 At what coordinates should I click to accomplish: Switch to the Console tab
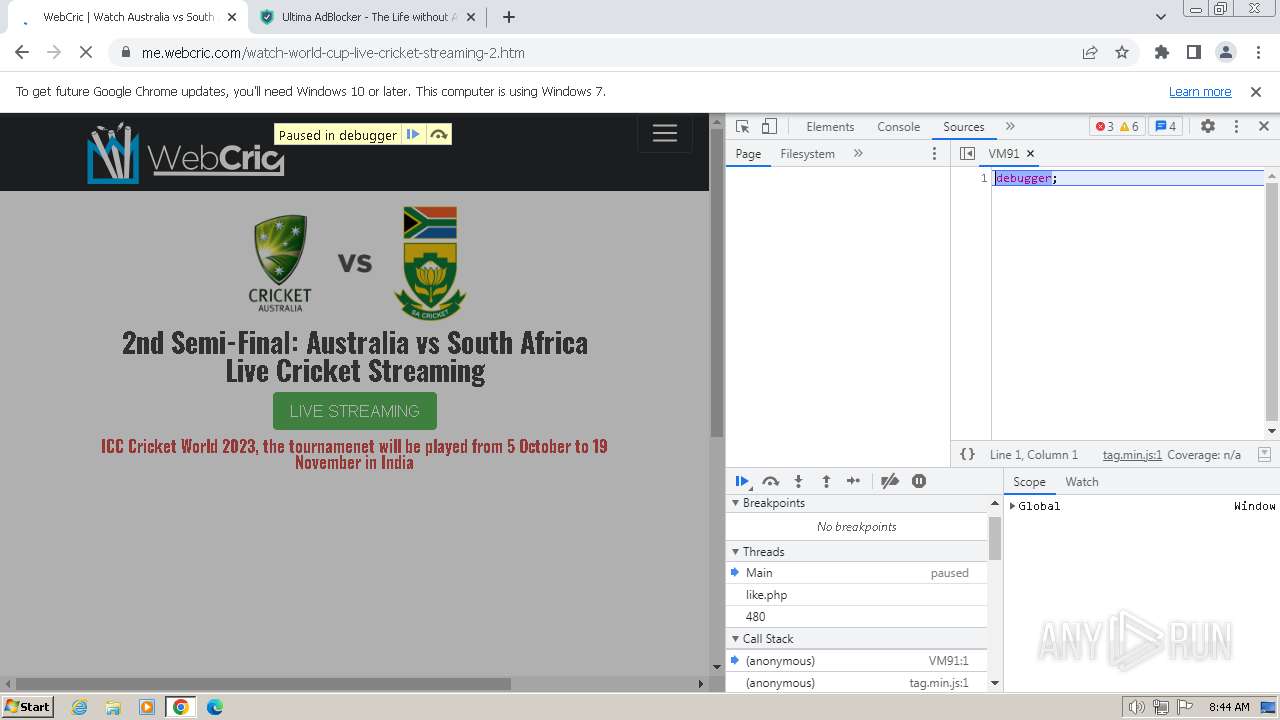tap(898, 126)
